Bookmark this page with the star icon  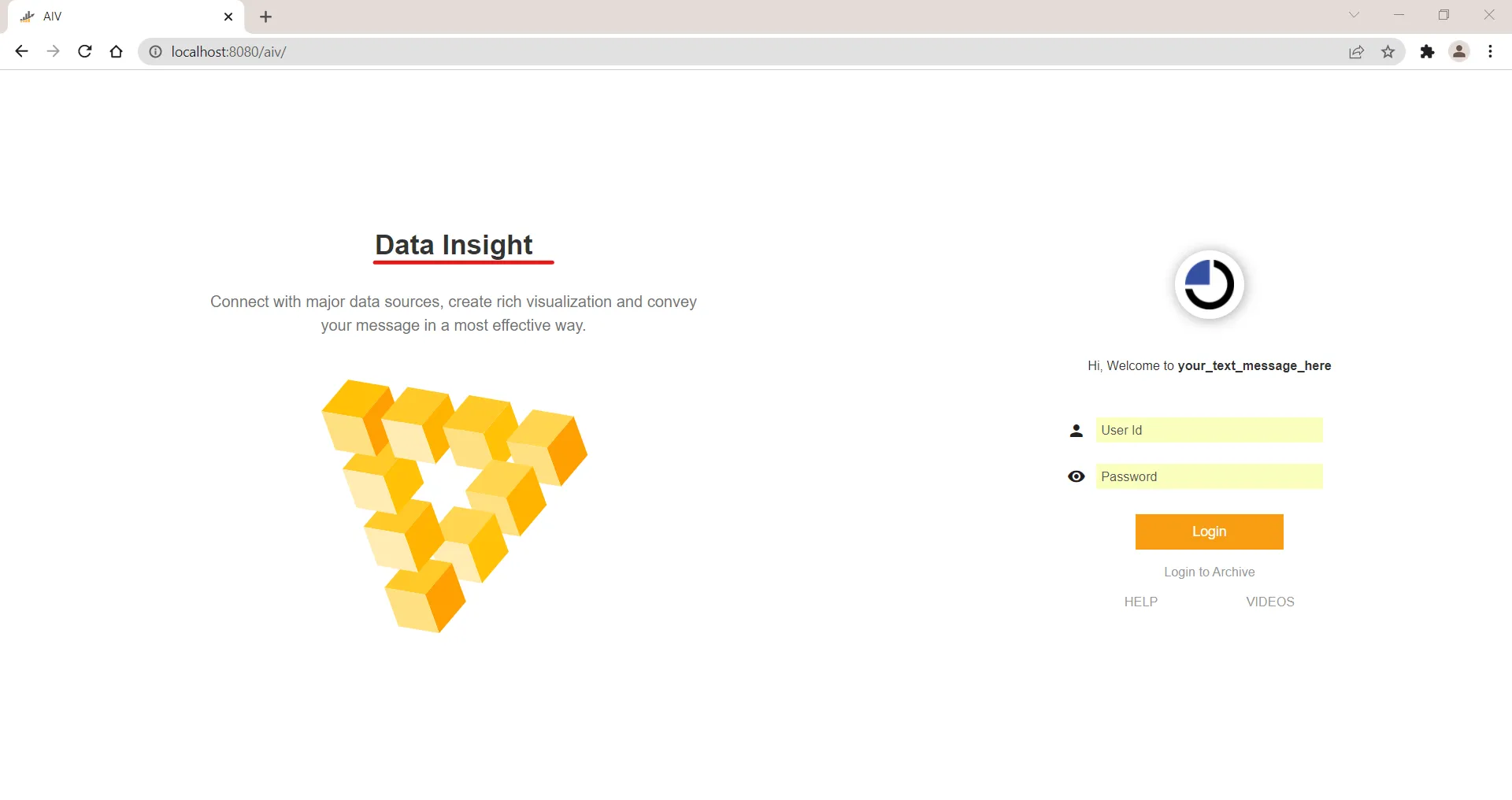click(1388, 52)
